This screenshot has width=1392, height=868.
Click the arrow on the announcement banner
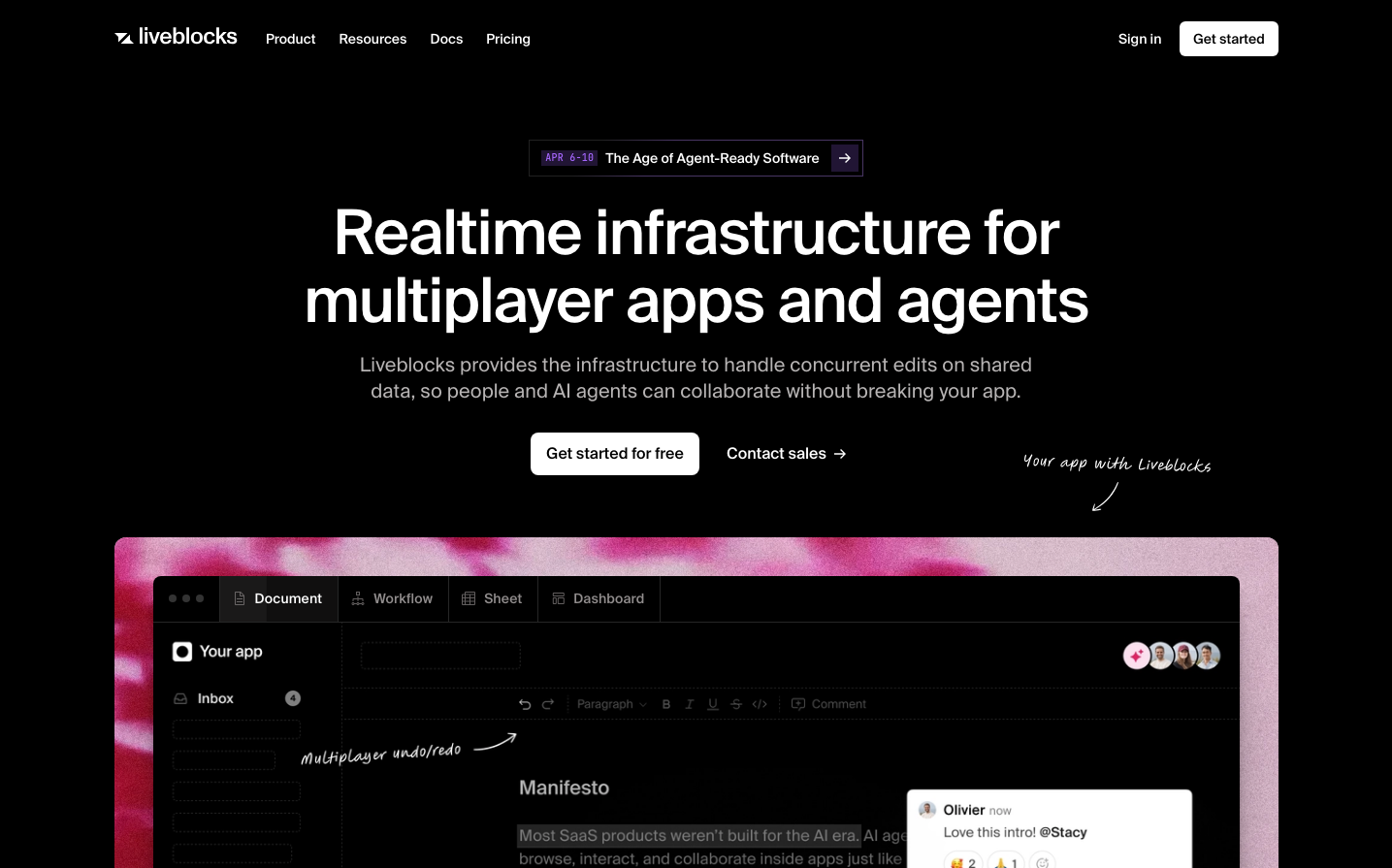click(845, 158)
